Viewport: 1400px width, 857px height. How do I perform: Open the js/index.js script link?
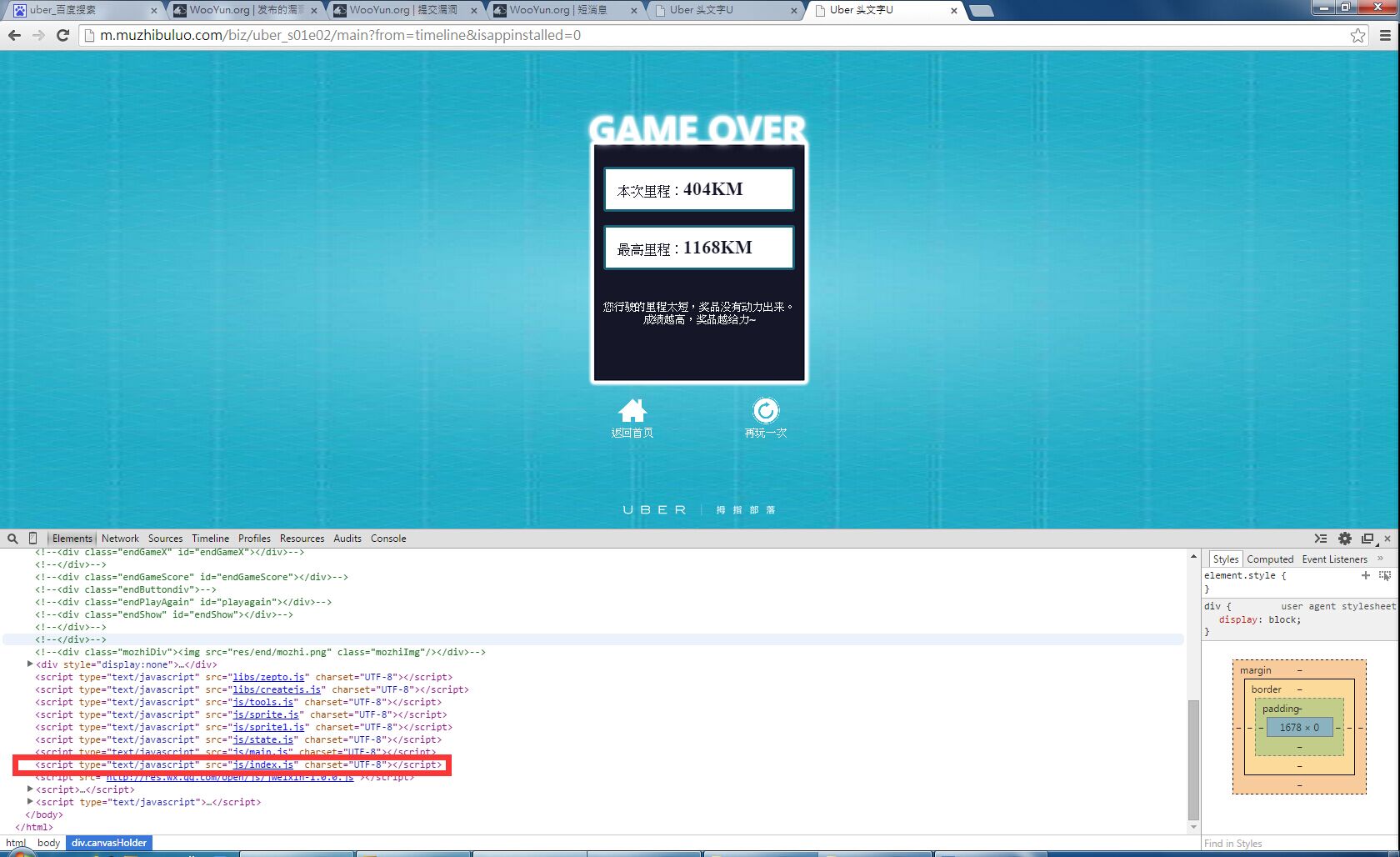pos(263,764)
